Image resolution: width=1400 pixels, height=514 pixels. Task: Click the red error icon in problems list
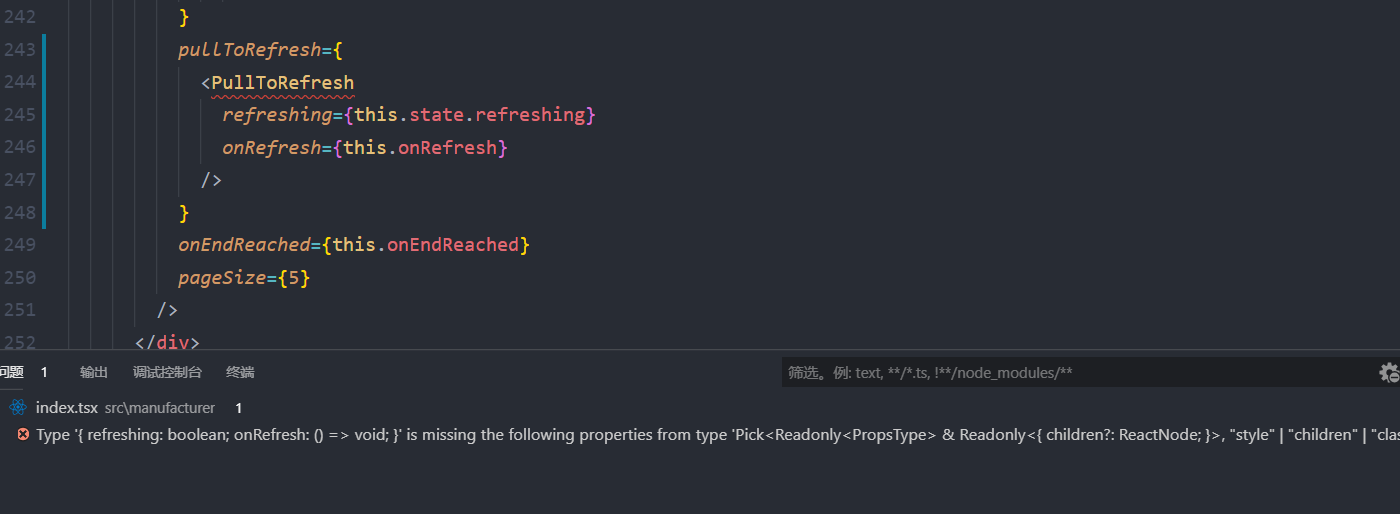(23, 435)
